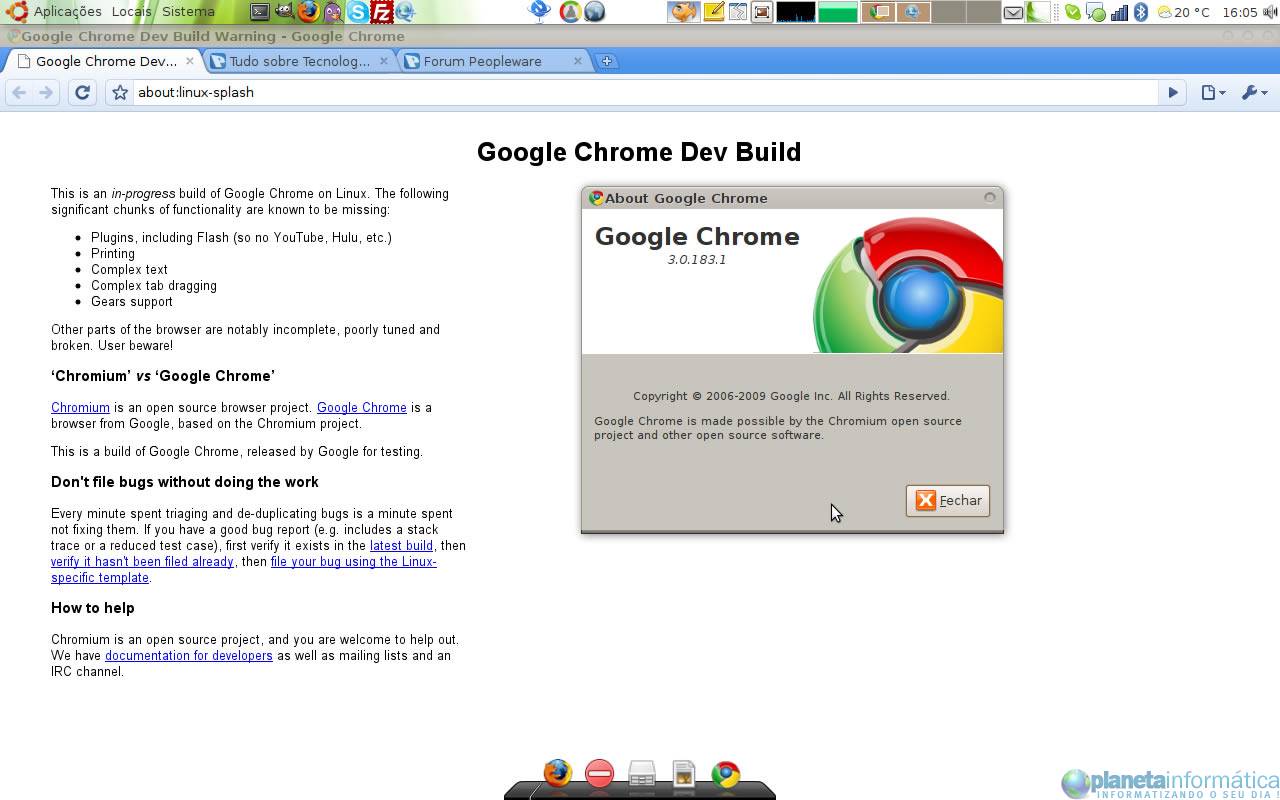Open the Chromium link
1280x800 pixels.
tap(80, 408)
